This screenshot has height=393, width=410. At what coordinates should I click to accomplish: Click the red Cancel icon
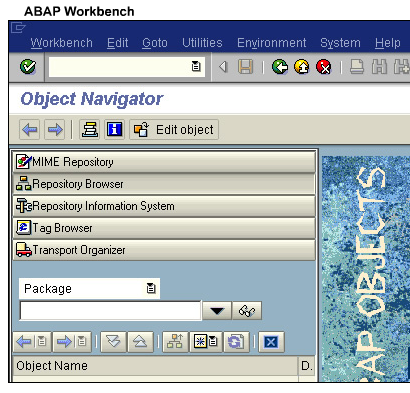click(324, 67)
